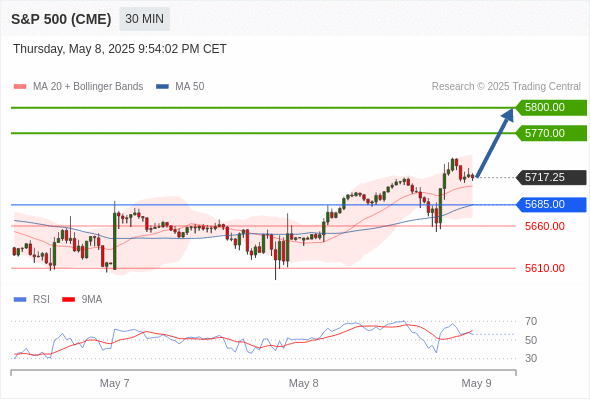Click the 5770.00 resistance price tag
The image size is (590, 400).
(551, 133)
